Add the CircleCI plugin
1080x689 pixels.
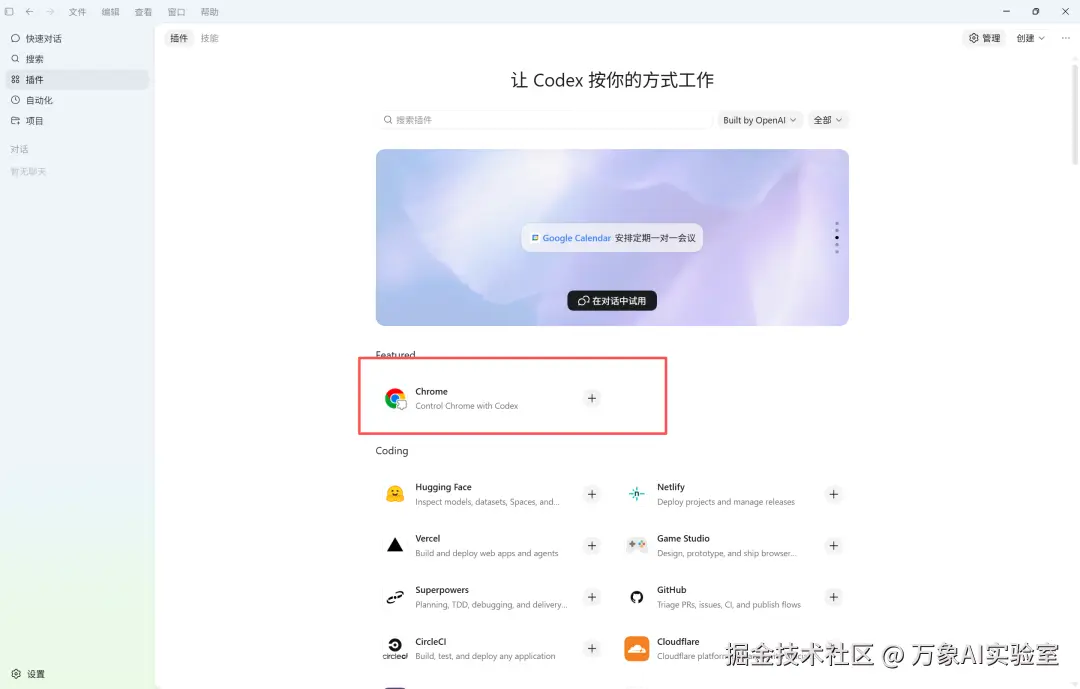pos(592,648)
